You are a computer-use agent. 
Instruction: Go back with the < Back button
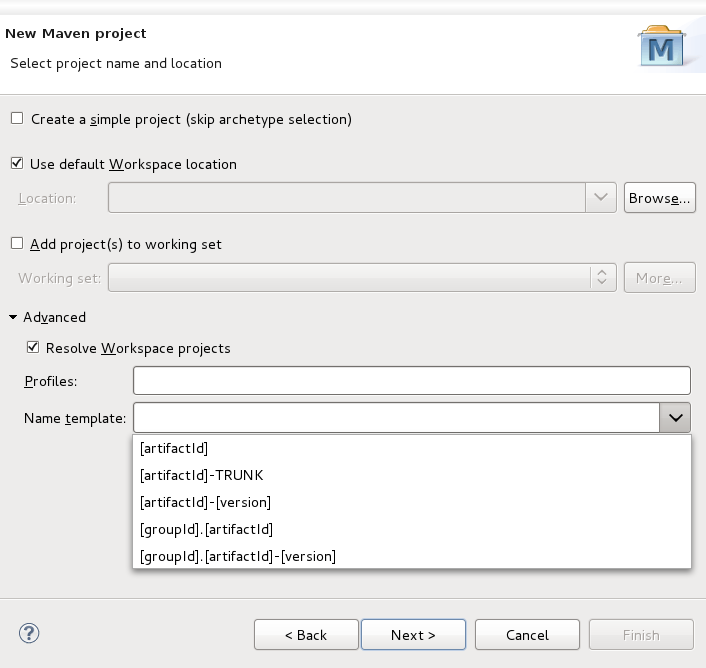tap(306, 635)
